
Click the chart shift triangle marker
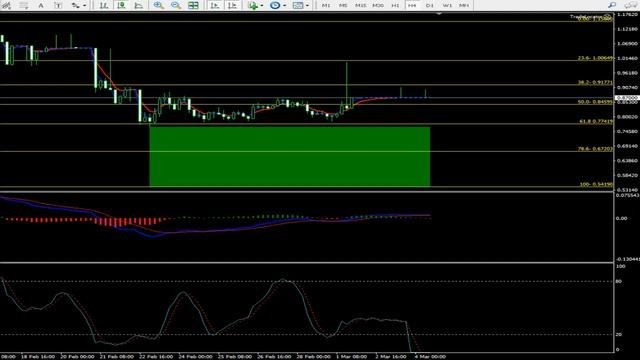(439, 13)
